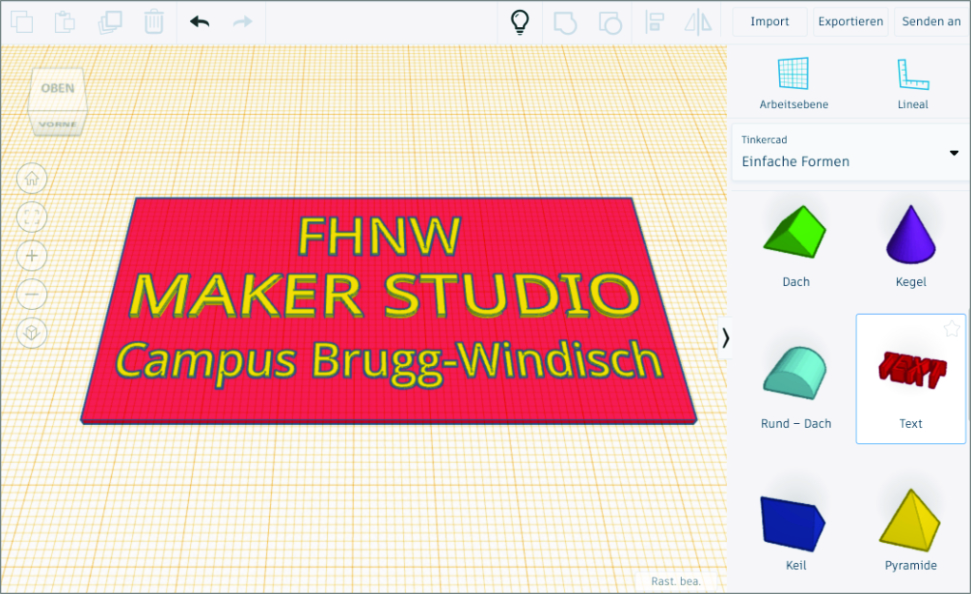Collapse the shapes panel with the chevron
971x594 pixels.
tap(725, 339)
